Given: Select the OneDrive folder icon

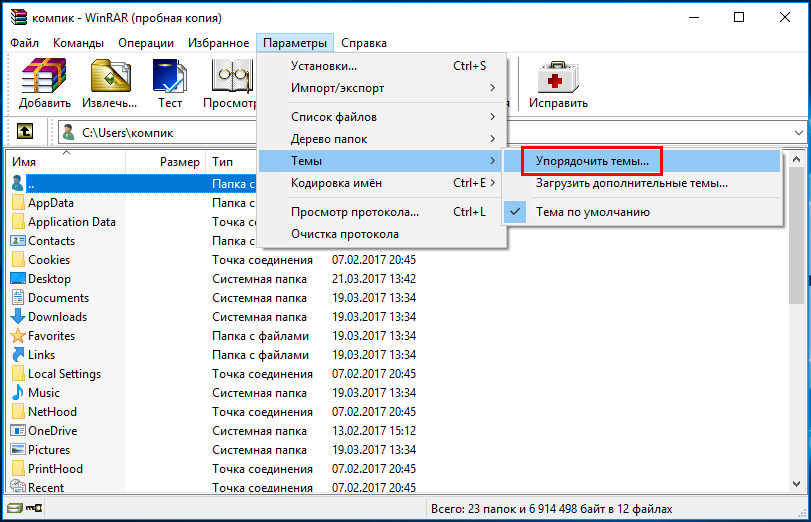Looking at the screenshot, I should (18, 430).
